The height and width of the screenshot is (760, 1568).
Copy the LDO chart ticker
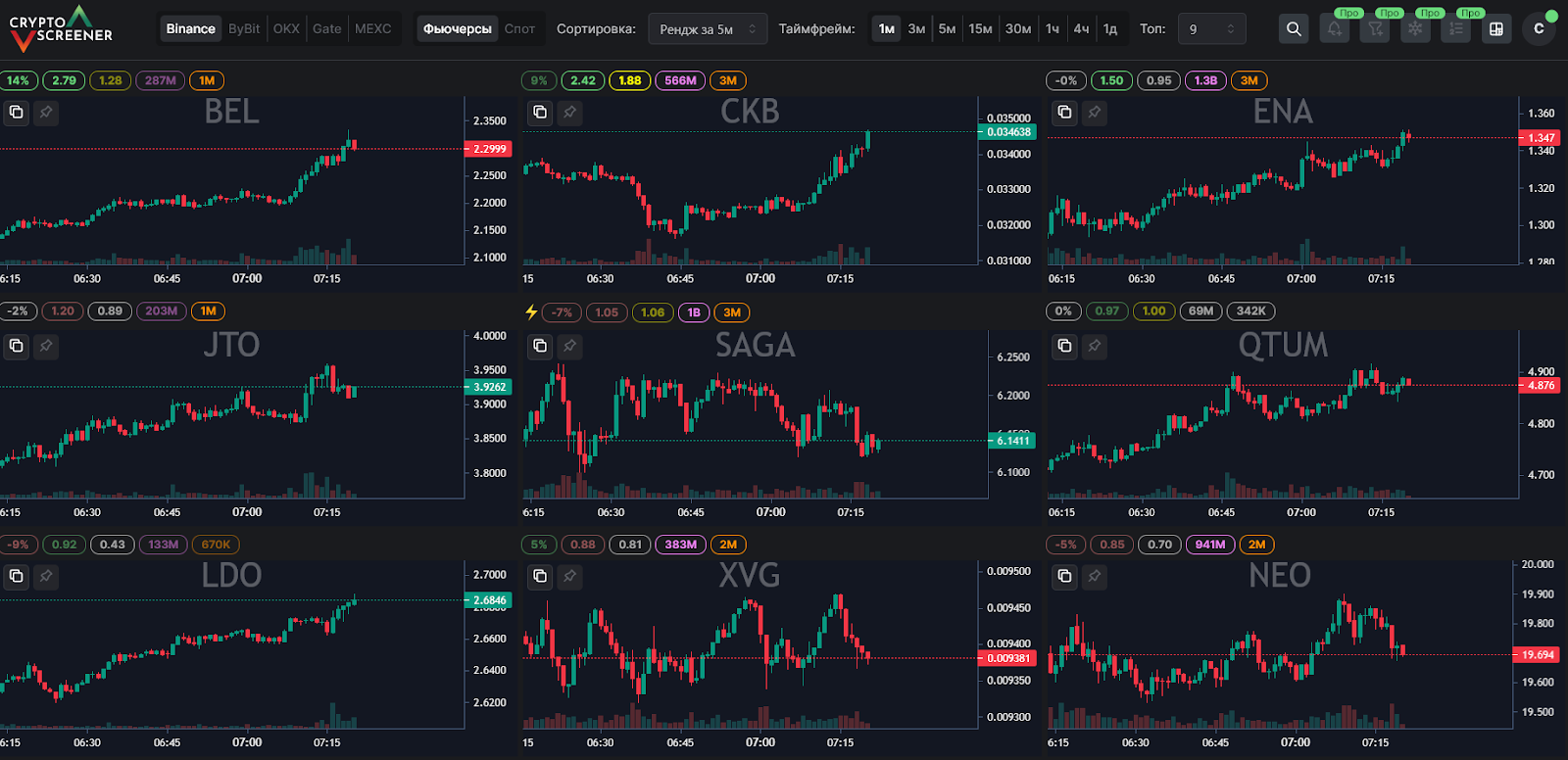coord(17,576)
